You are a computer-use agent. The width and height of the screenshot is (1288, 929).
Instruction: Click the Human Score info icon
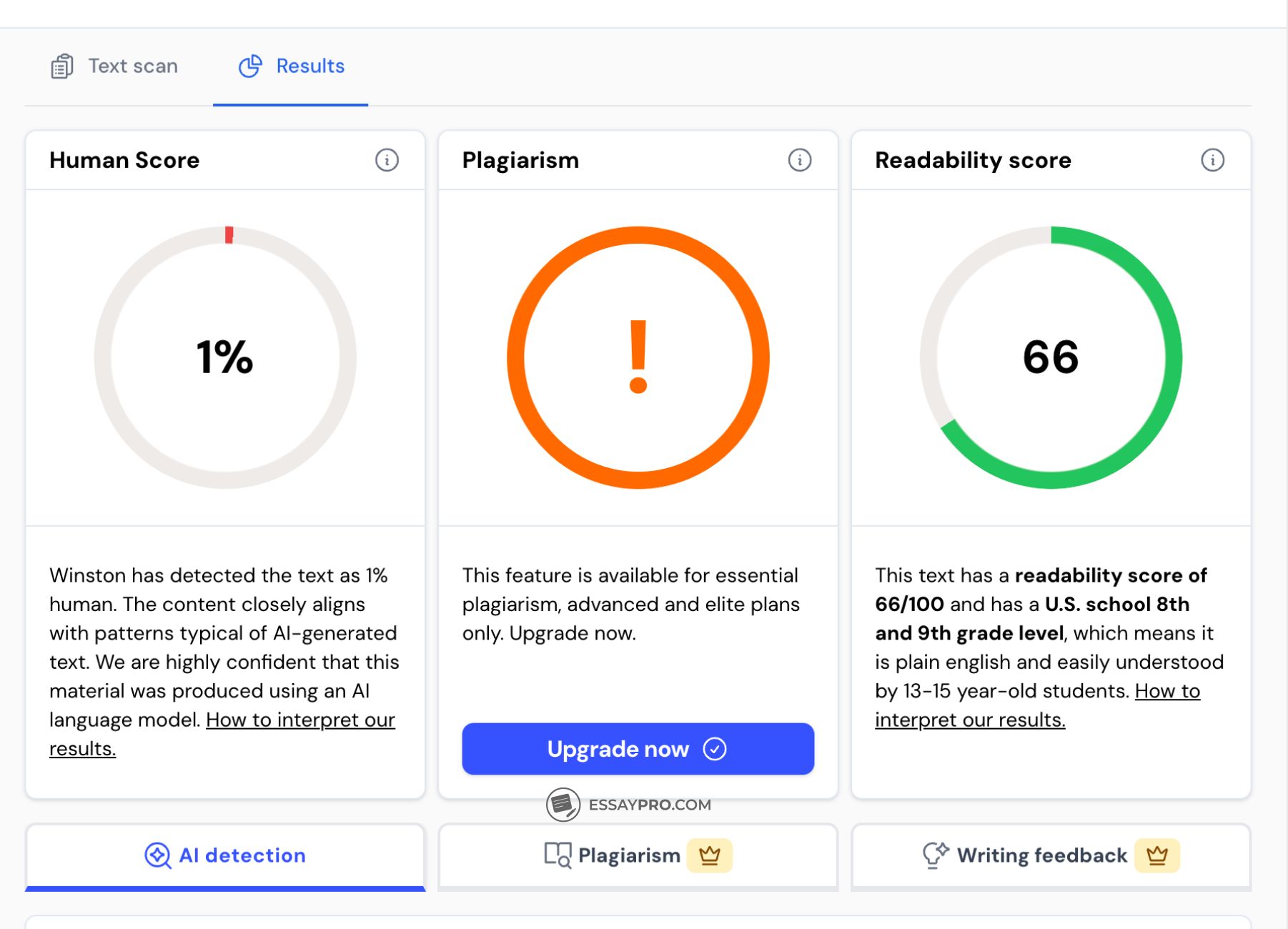point(387,160)
